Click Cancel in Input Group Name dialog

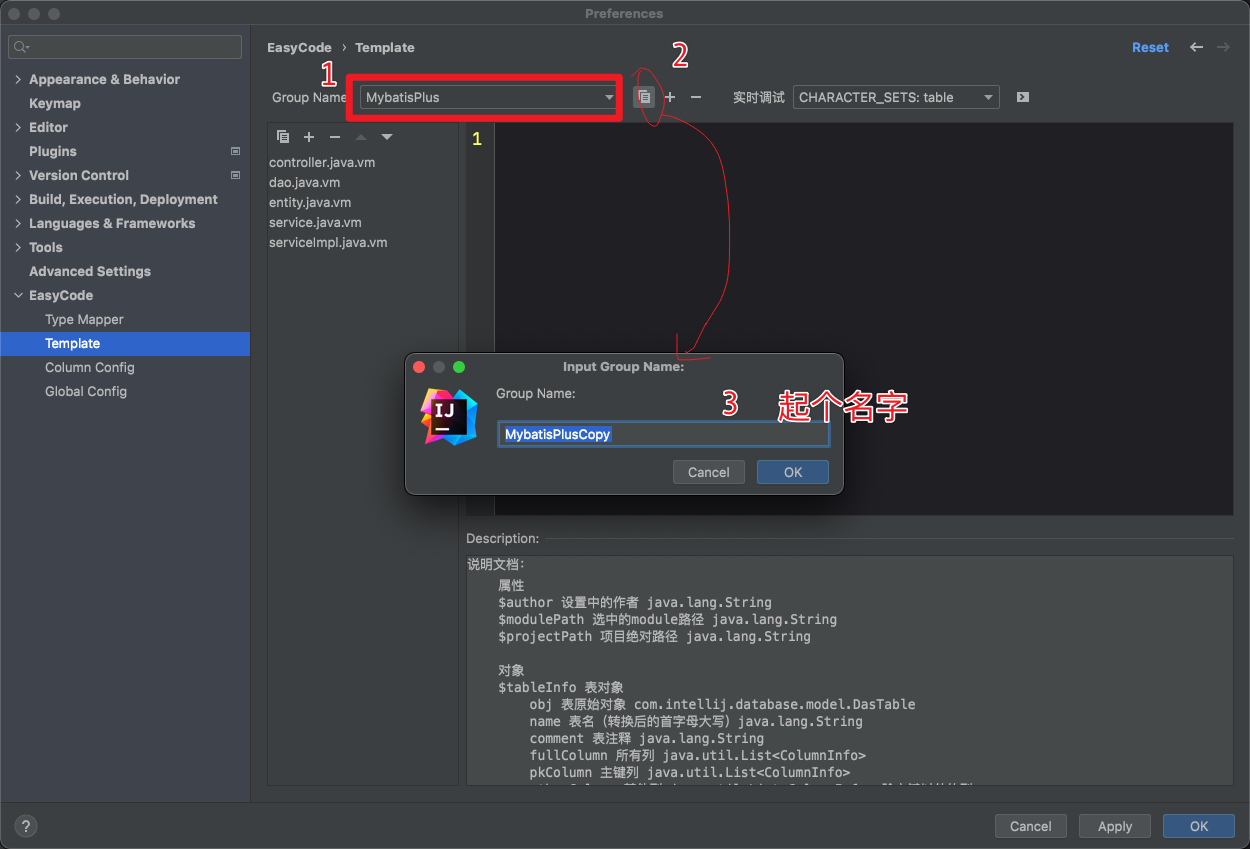[x=709, y=472]
